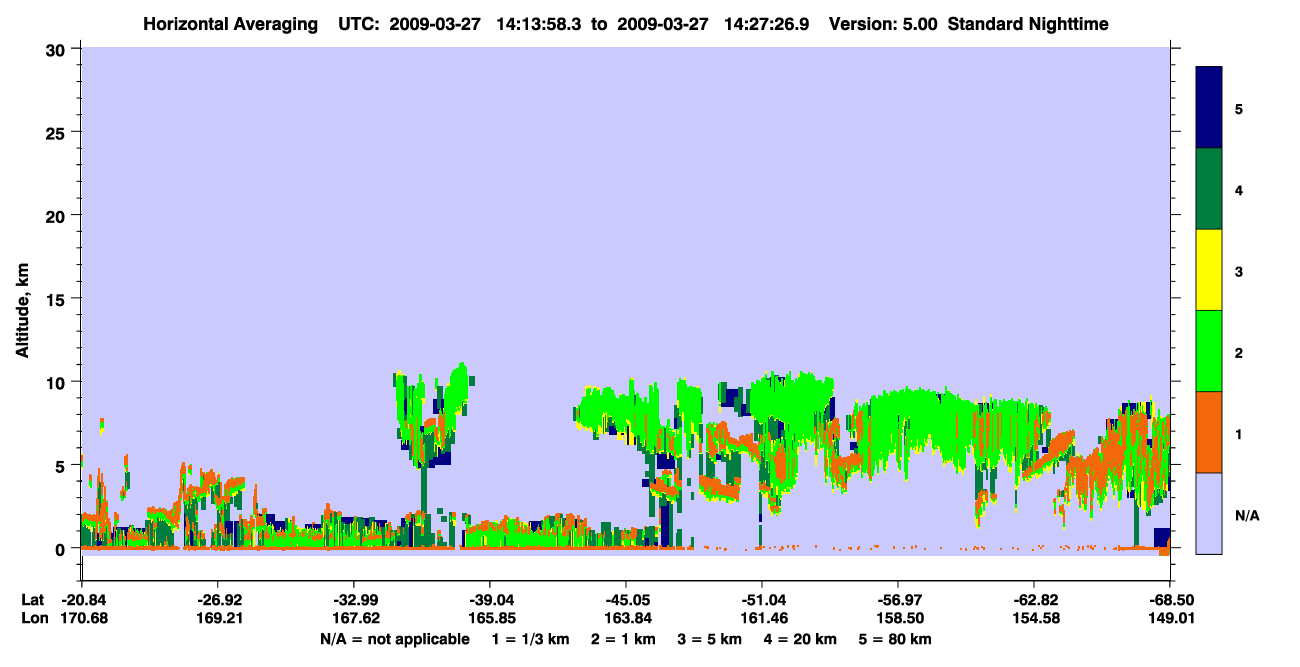Click the 'Lat' axis row label
The width and height of the screenshot is (1300, 667).
pyautogui.click(x=32, y=600)
